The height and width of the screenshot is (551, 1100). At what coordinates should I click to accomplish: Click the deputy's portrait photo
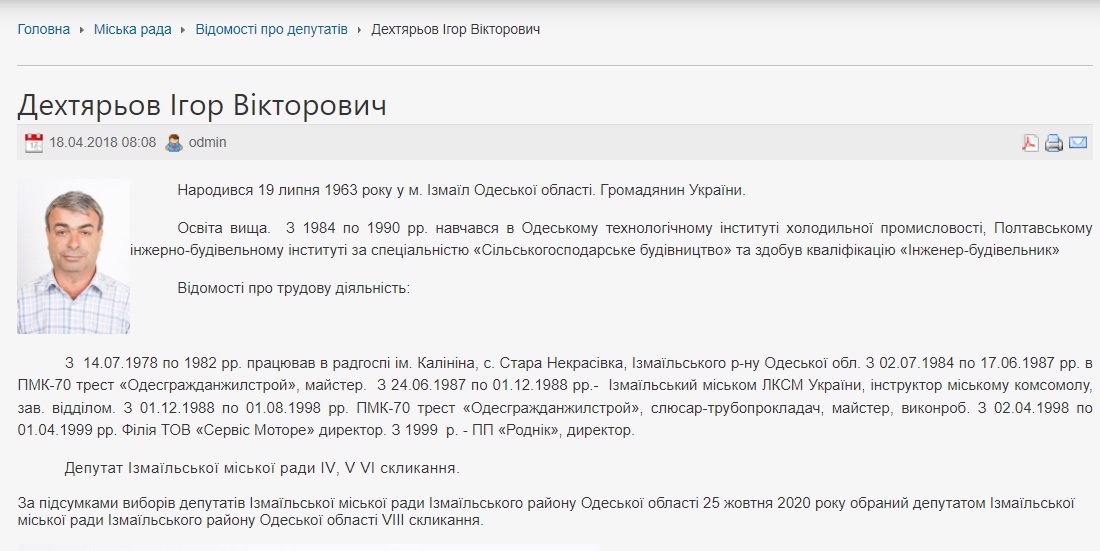(73, 256)
